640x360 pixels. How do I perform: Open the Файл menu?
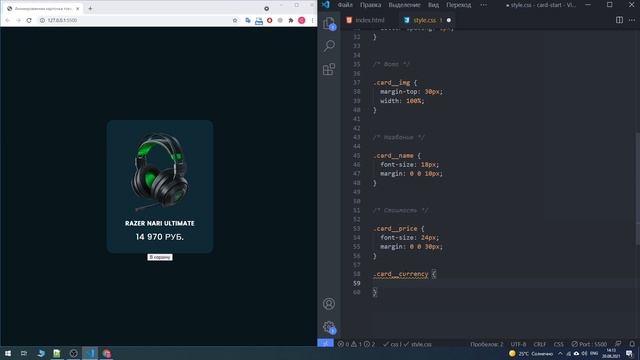point(345,5)
